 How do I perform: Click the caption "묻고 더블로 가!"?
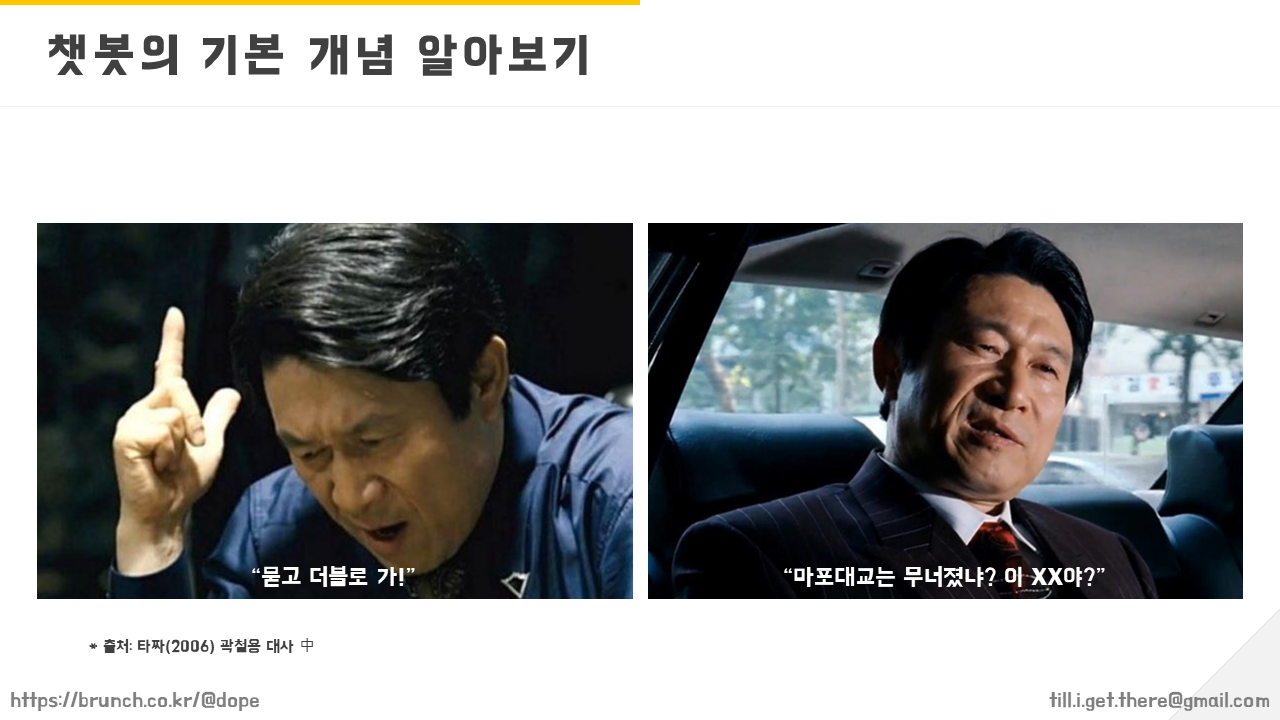tap(333, 576)
